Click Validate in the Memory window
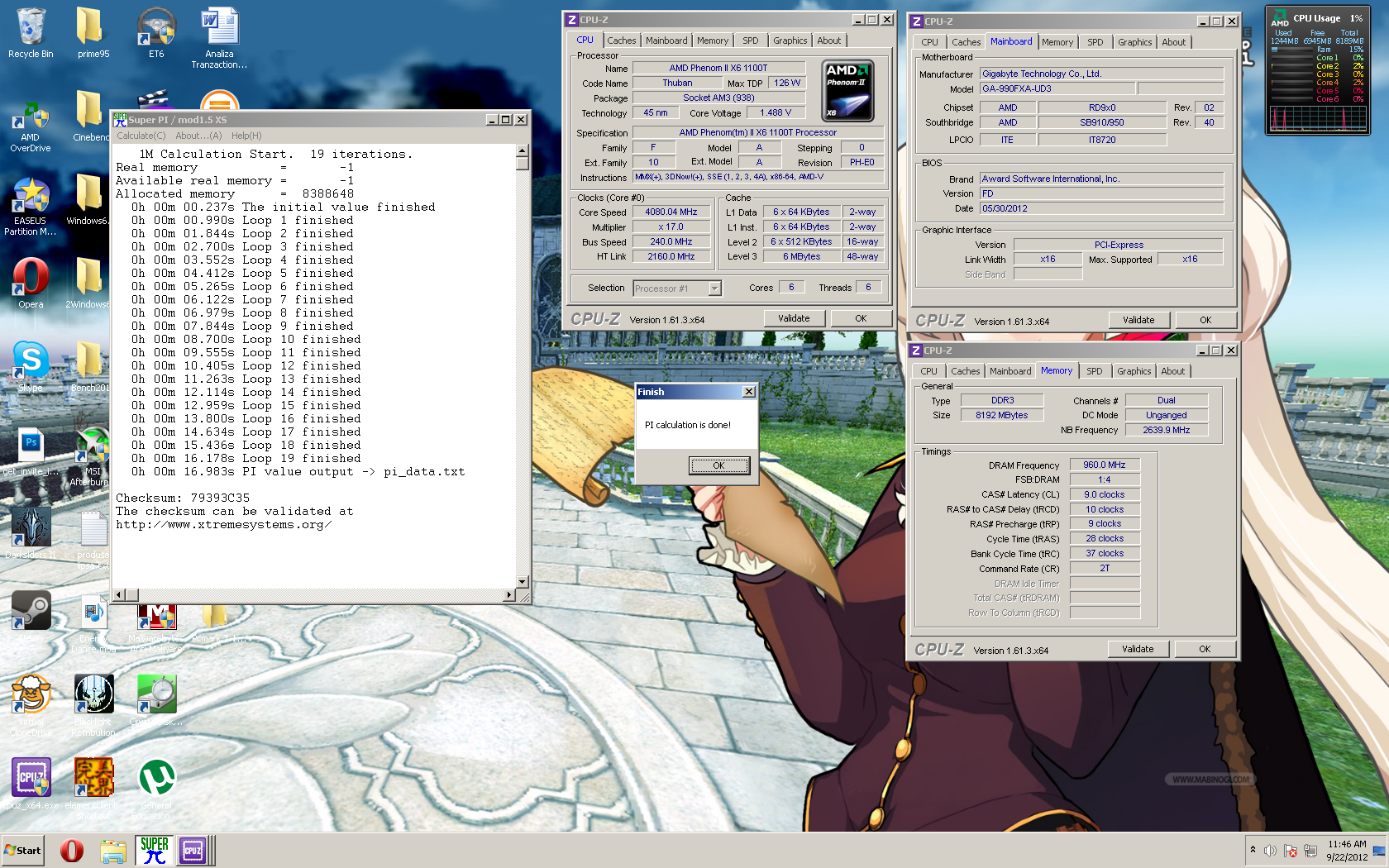Image resolution: width=1389 pixels, height=868 pixels. coord(1138,649)
